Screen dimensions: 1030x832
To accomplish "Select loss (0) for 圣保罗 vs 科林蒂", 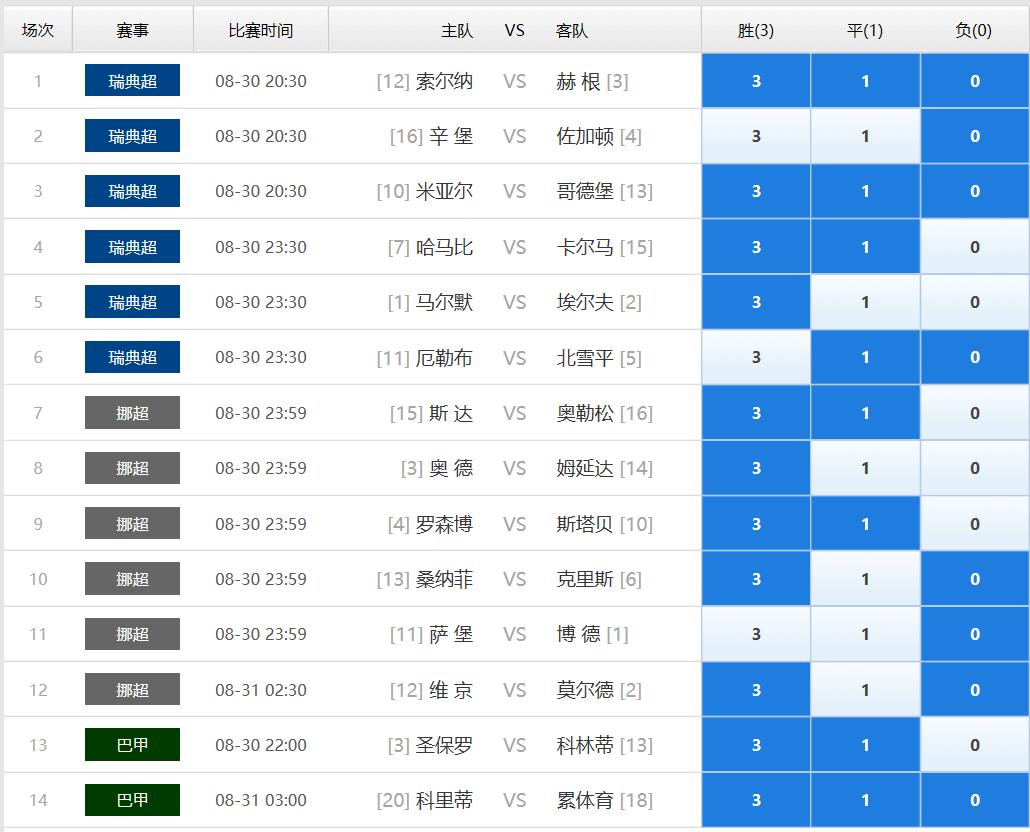I will click(x=975, y=745).
